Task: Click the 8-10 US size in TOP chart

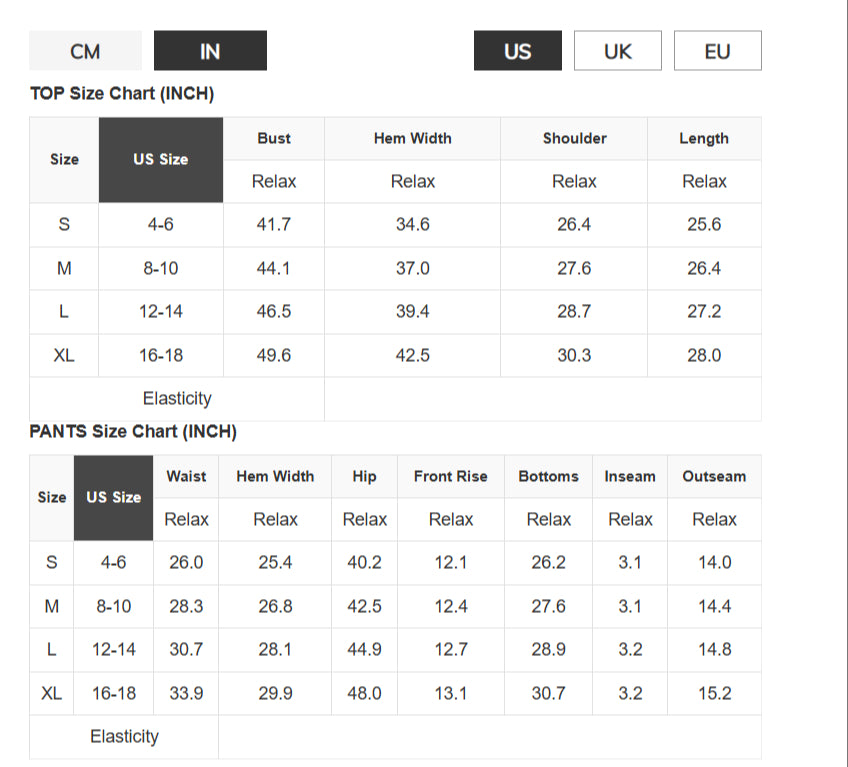Action: click(161, 268)
